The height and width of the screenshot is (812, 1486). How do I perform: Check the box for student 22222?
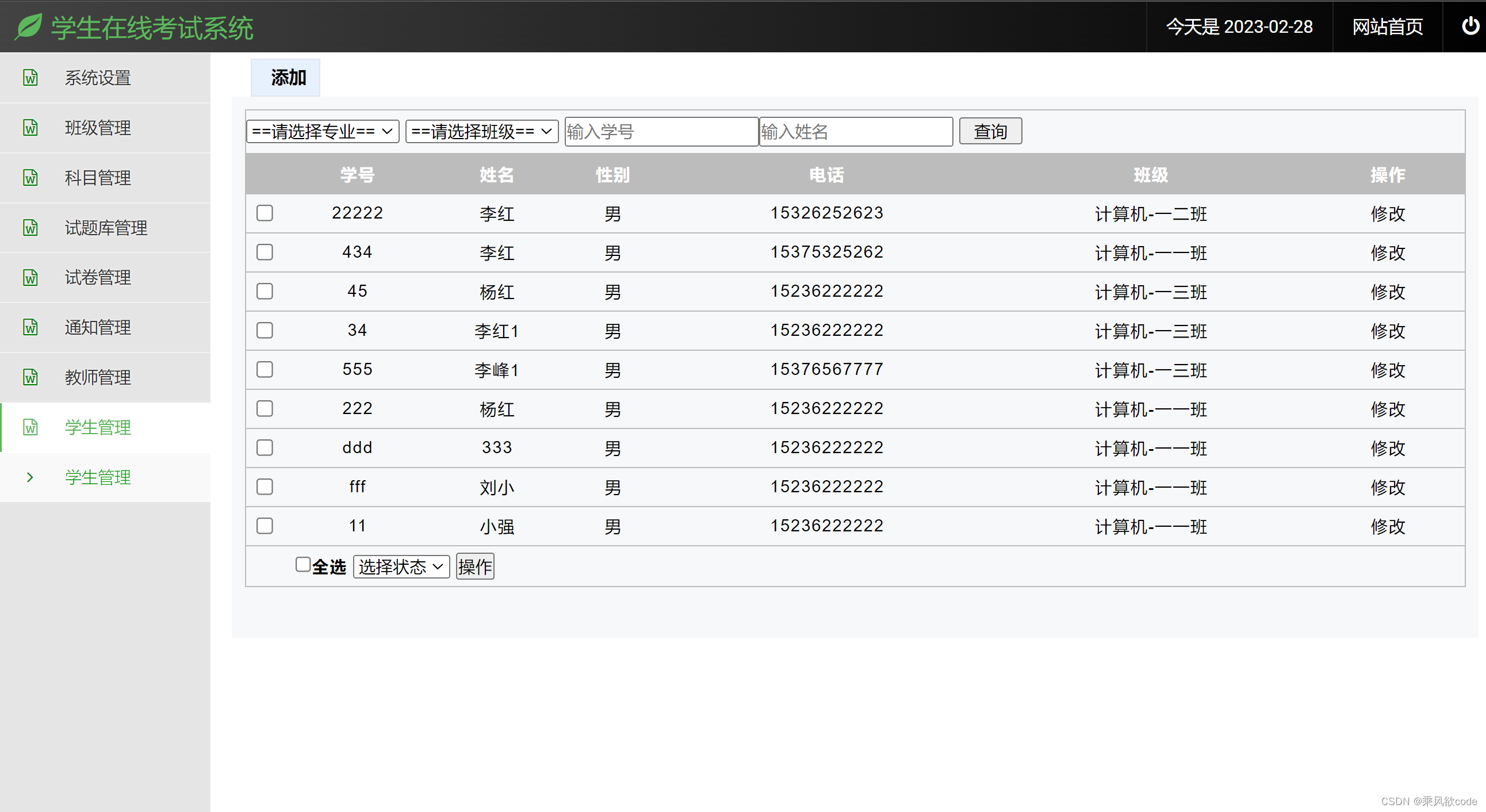pyautogui.click(x=265, y=213)
